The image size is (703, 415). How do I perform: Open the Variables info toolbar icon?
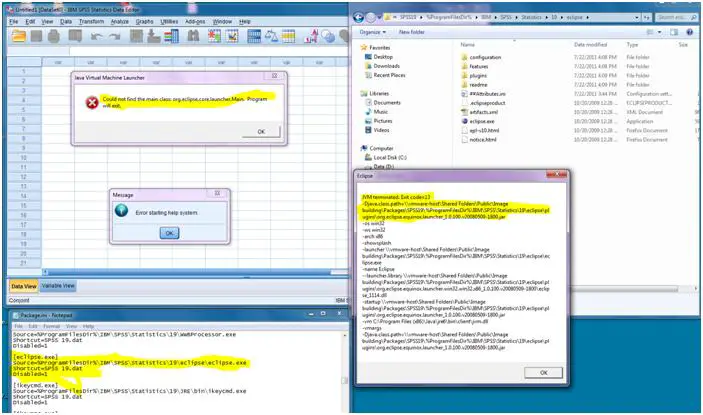coord(171,36)
